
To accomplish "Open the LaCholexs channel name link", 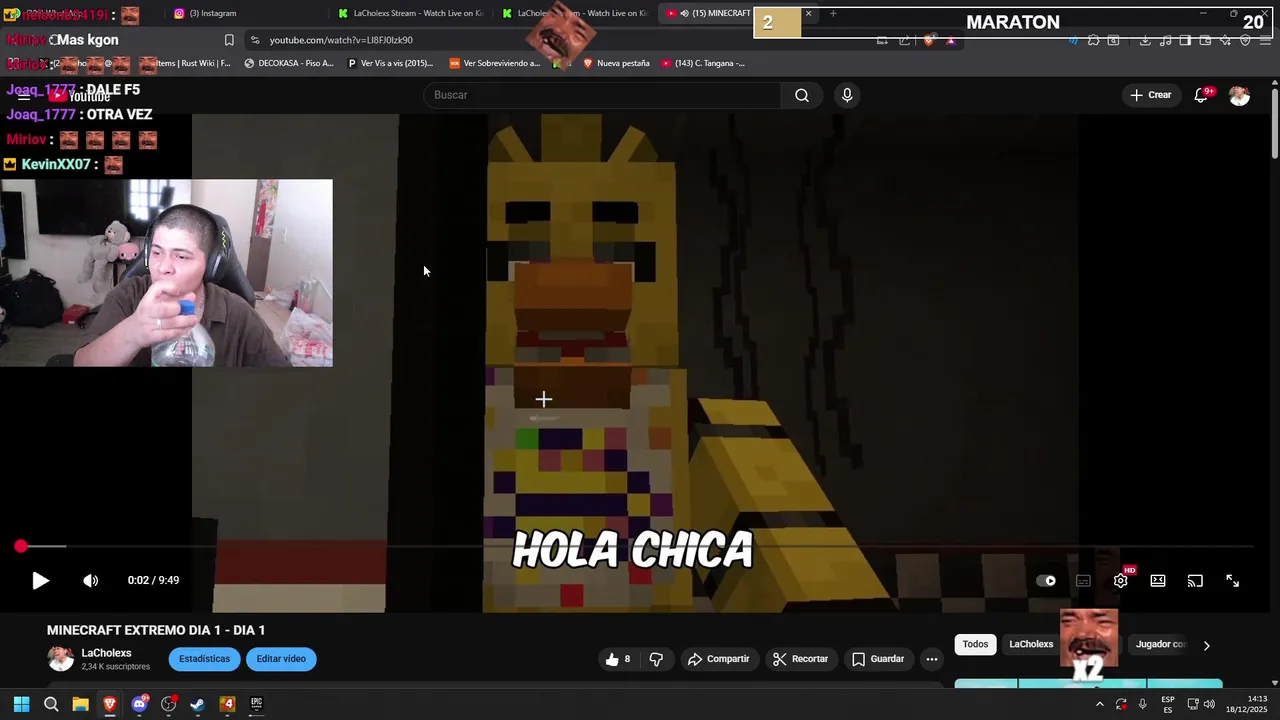I will click(106, 653).
